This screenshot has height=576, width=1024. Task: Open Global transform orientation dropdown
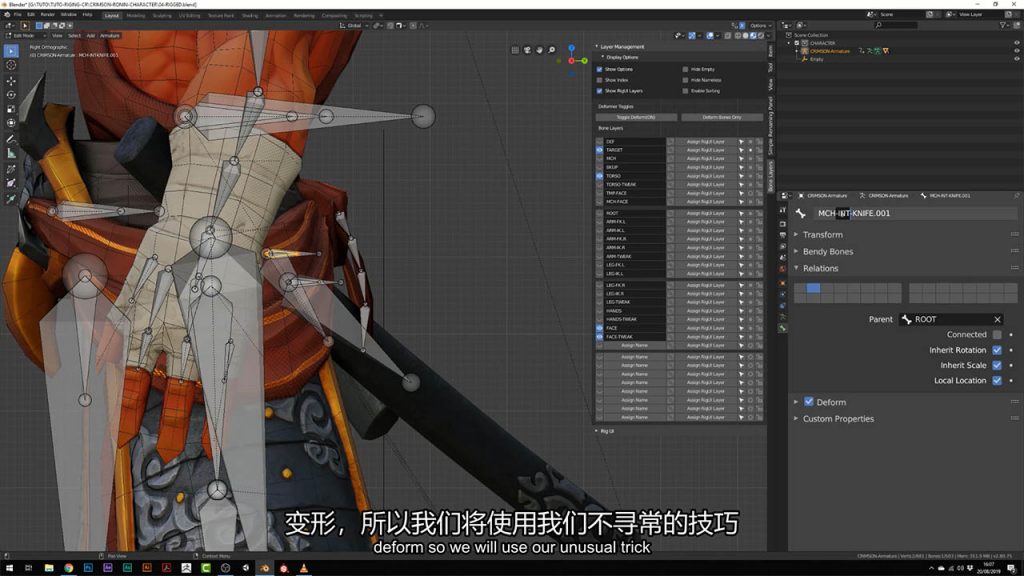pos(353,25)
